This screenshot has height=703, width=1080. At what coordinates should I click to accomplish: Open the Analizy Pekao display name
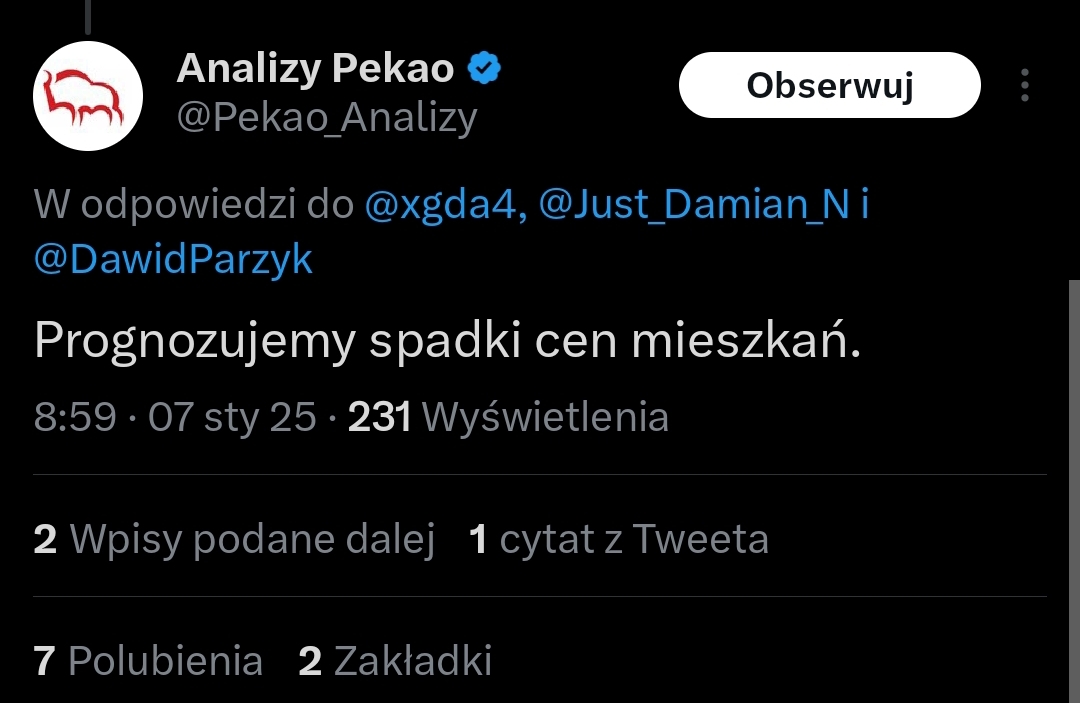coord(315,69)
